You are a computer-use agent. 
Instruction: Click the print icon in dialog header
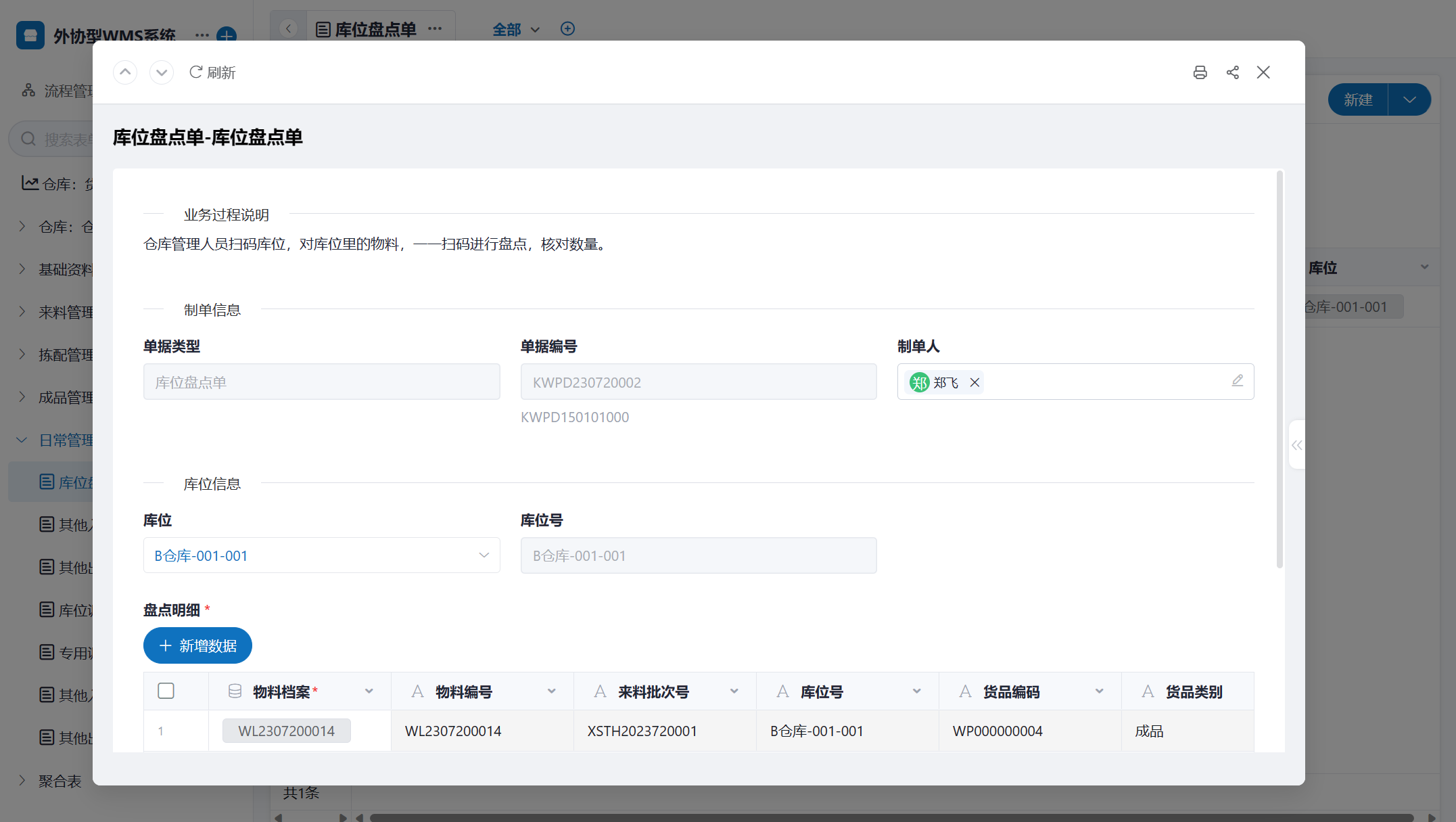coord(1200,72)
